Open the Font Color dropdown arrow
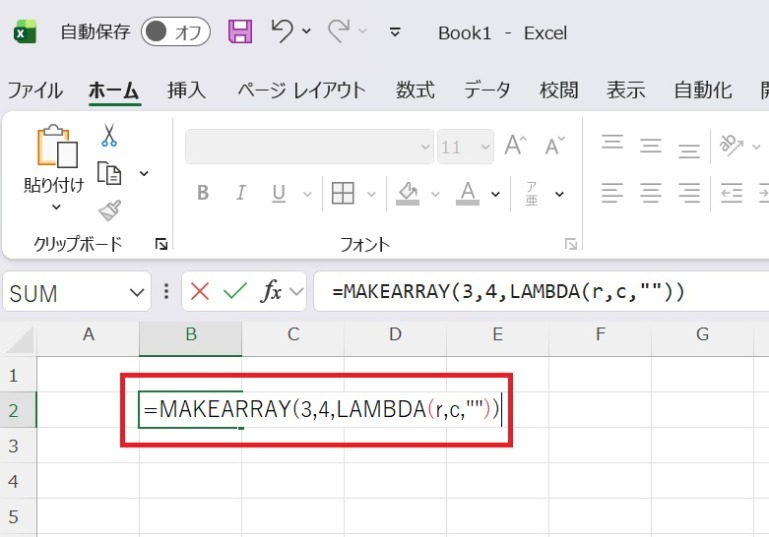The image size is (769, 537). click(496, 194)
